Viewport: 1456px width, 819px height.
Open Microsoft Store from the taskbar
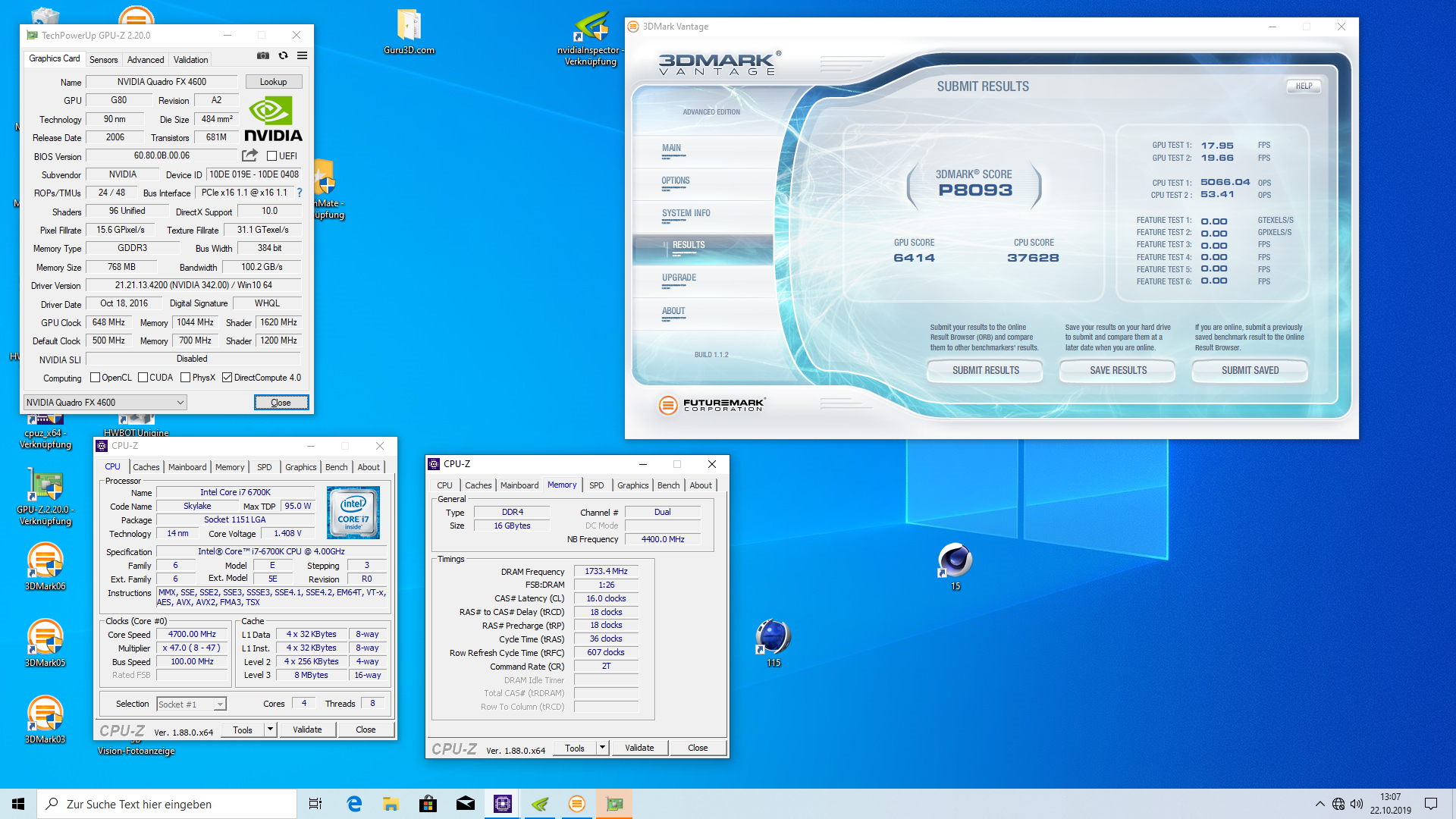428,804
